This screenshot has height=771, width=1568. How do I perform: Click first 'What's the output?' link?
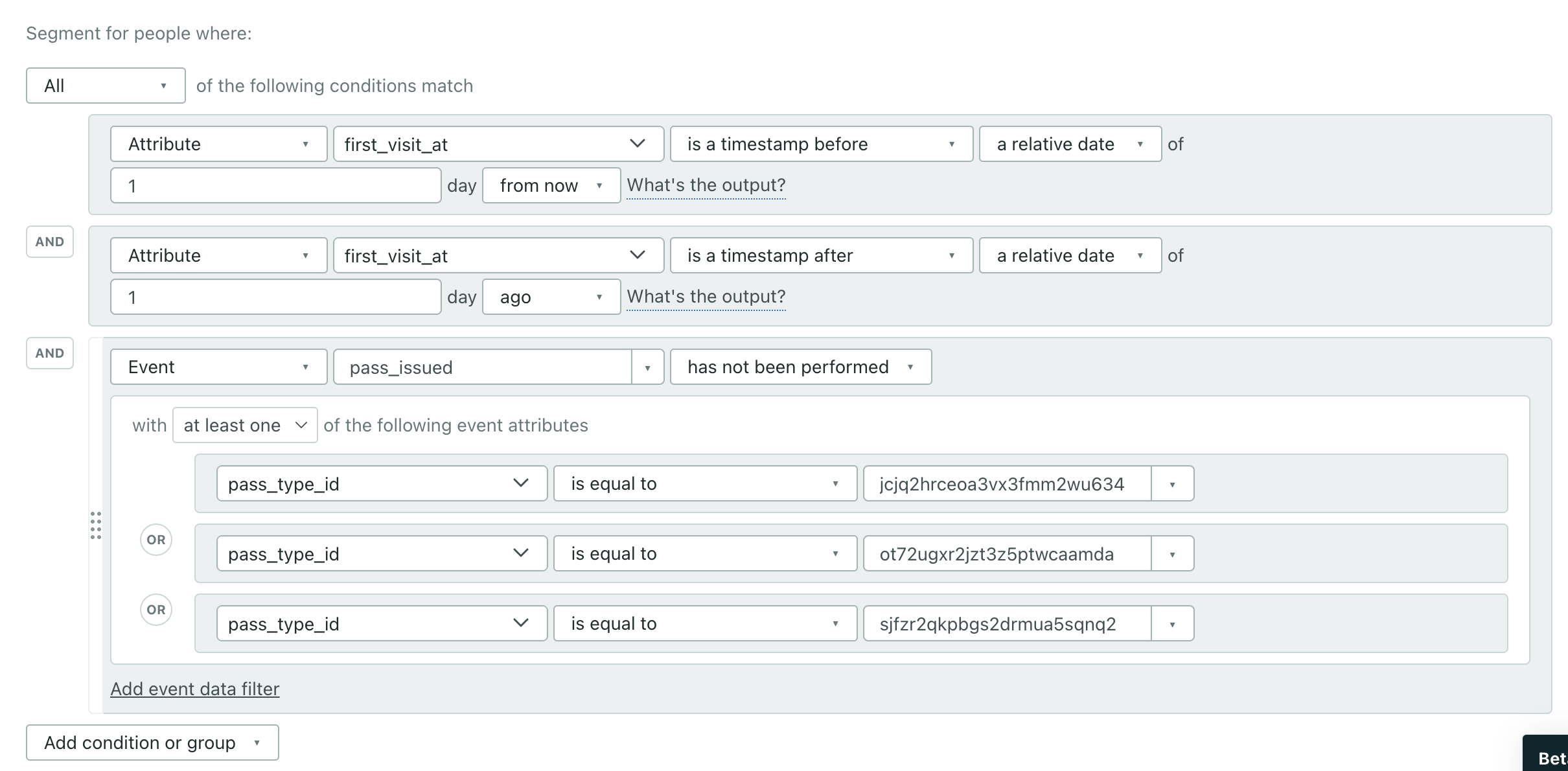[x=706, y=185]
